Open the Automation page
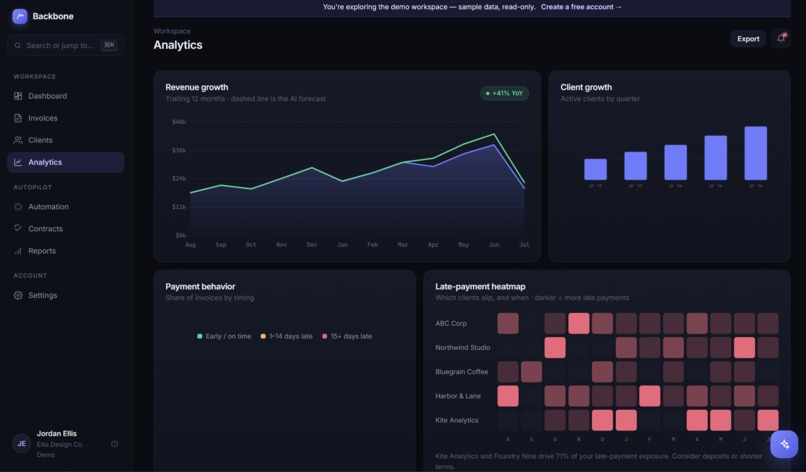The image size is (806, 472). click(x=66, y=207)
